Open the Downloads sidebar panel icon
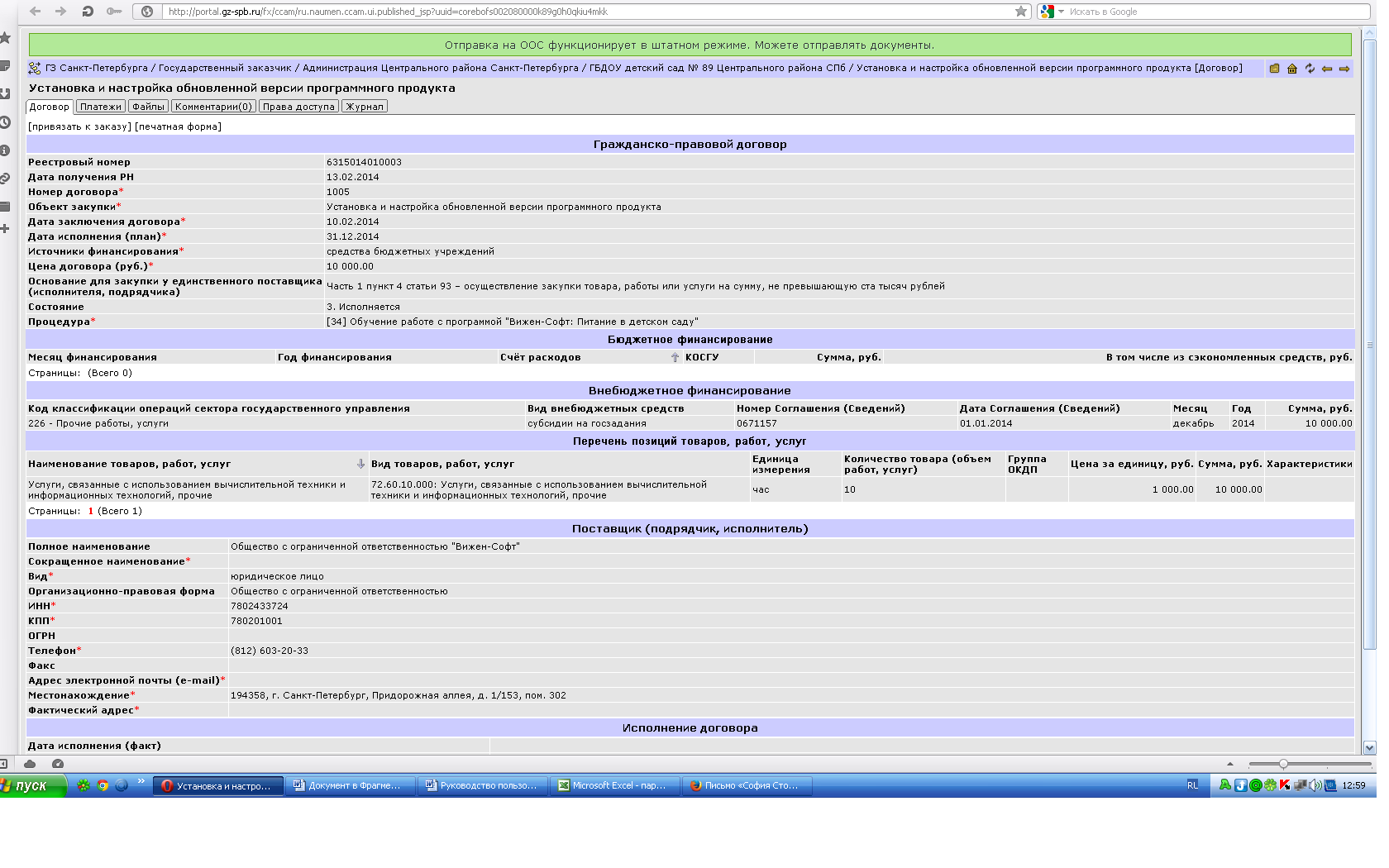Viewport: 1389px width, 868px height. (5, 93)
